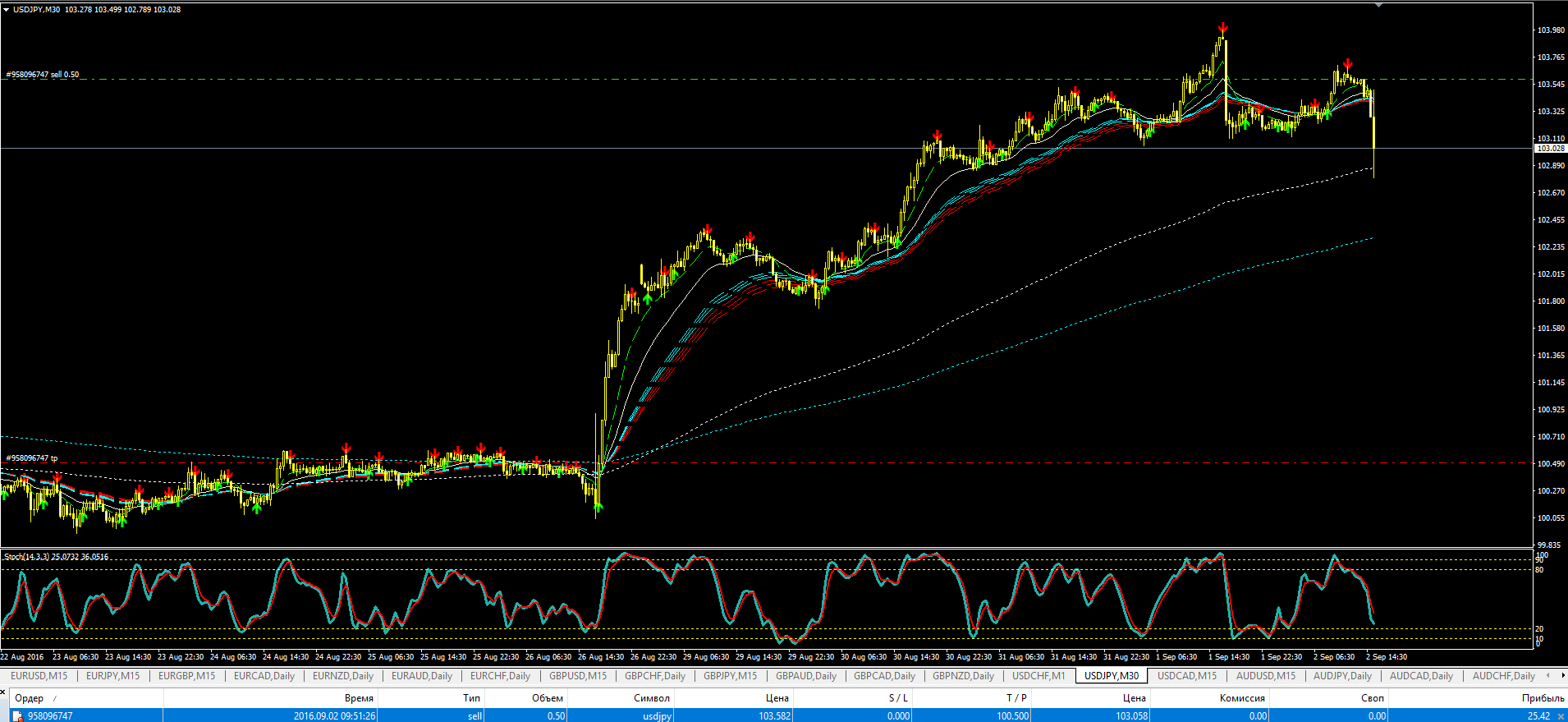Screen dimensions: 1568x722
Task: Open the AUDUSD,M15 chart tab
Action: click(x=1266, y=676)
